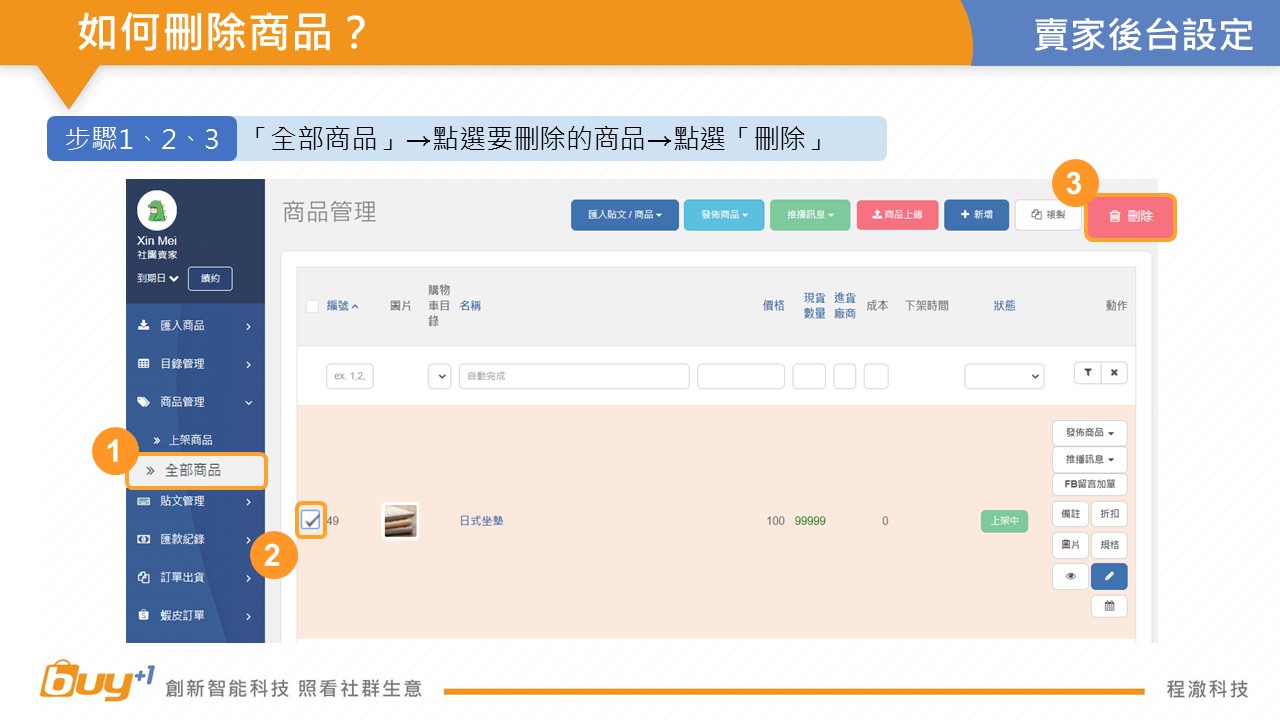This screenshot has height=720, width=1280.
Task: Uncheck the checkbox for product 49
Action: 311,520
